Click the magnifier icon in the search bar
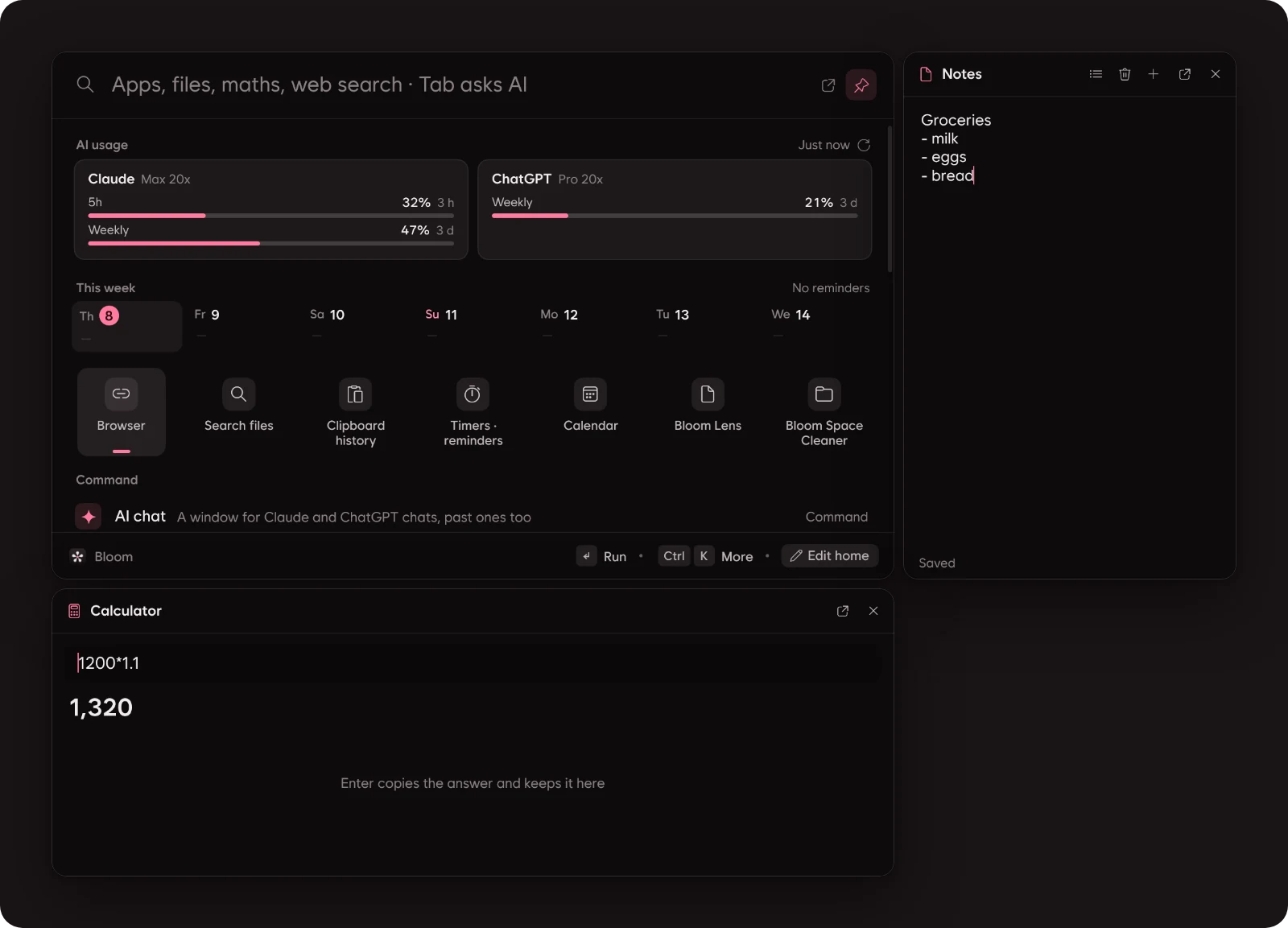This screenshot has width=1288, height=928. point(85,85)
